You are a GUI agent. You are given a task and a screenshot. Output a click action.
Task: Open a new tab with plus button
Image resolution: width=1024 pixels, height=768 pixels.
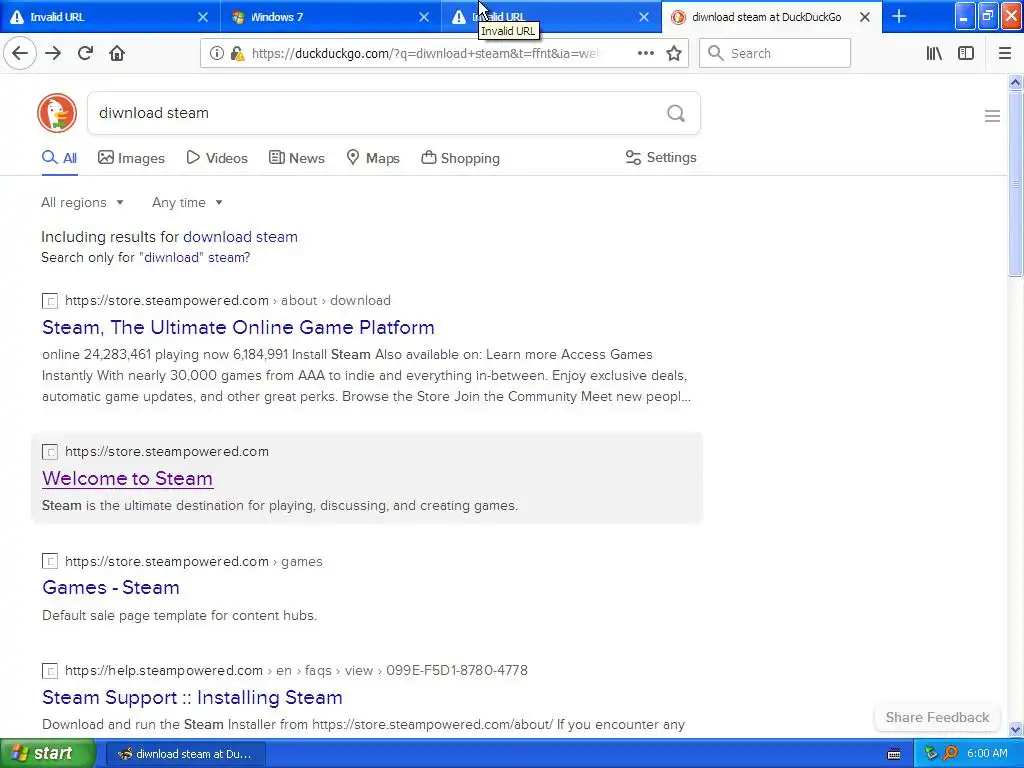[x=899, y=16]
